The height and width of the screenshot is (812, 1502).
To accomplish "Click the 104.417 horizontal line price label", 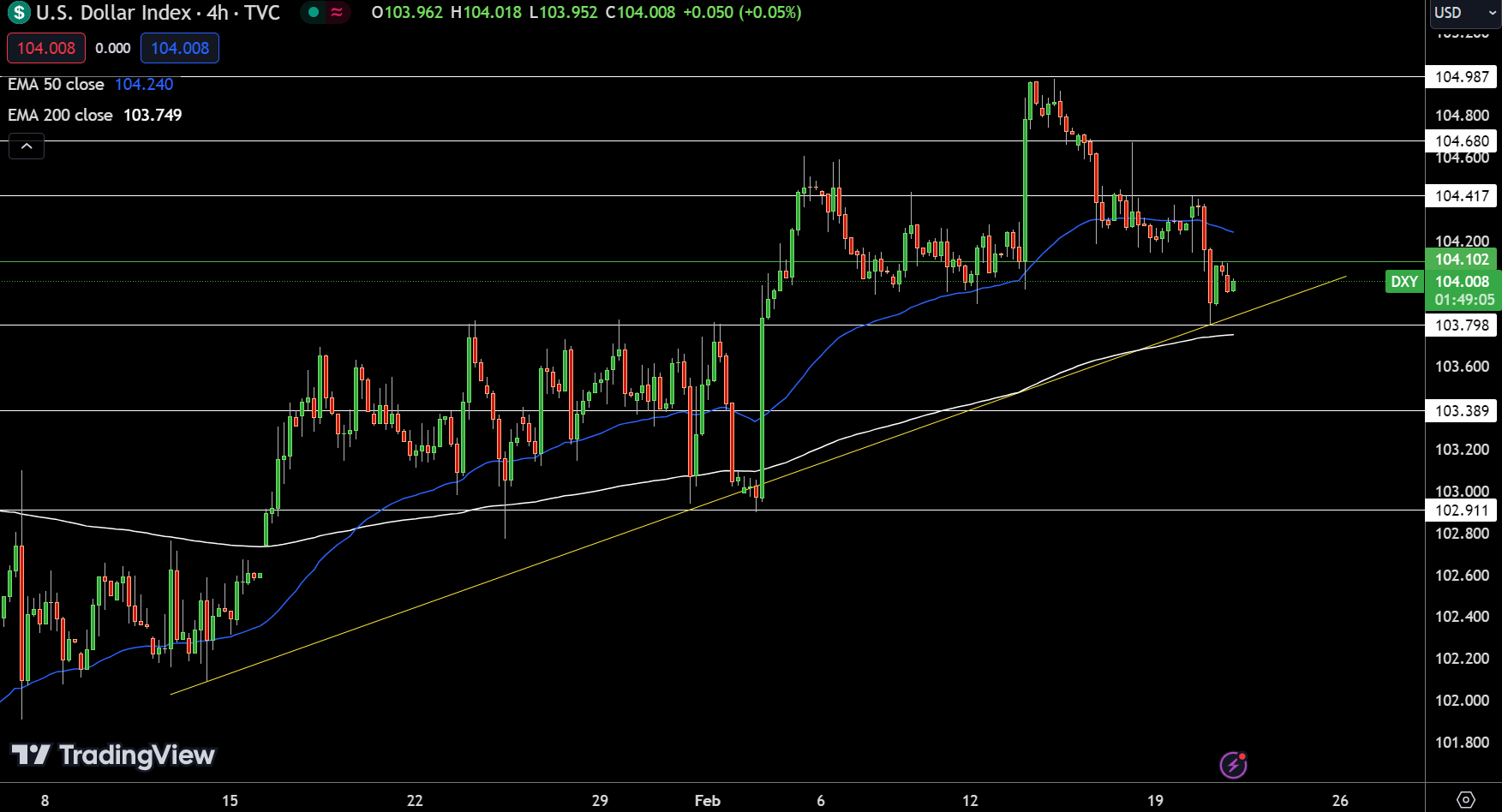I will click(x=1462, y=196).
